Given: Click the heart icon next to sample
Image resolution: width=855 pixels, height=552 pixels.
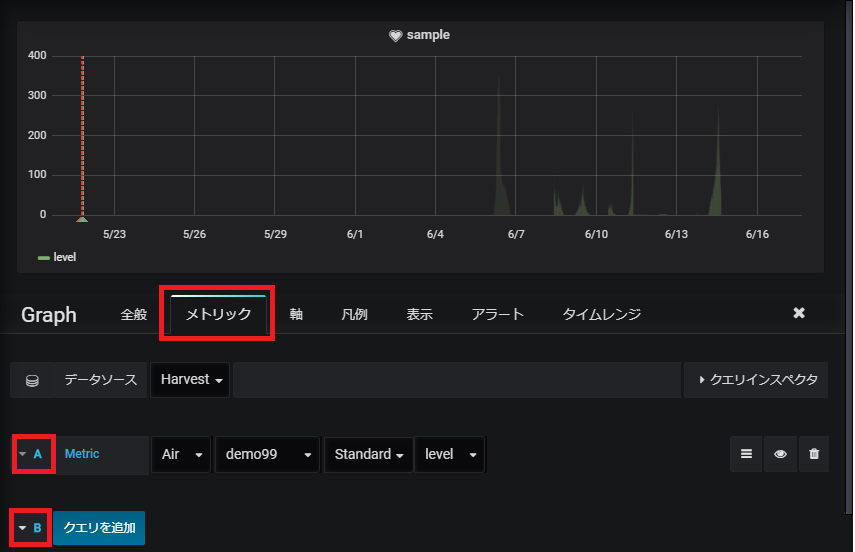Looking at the screenshot, I should tap(395, 35).
